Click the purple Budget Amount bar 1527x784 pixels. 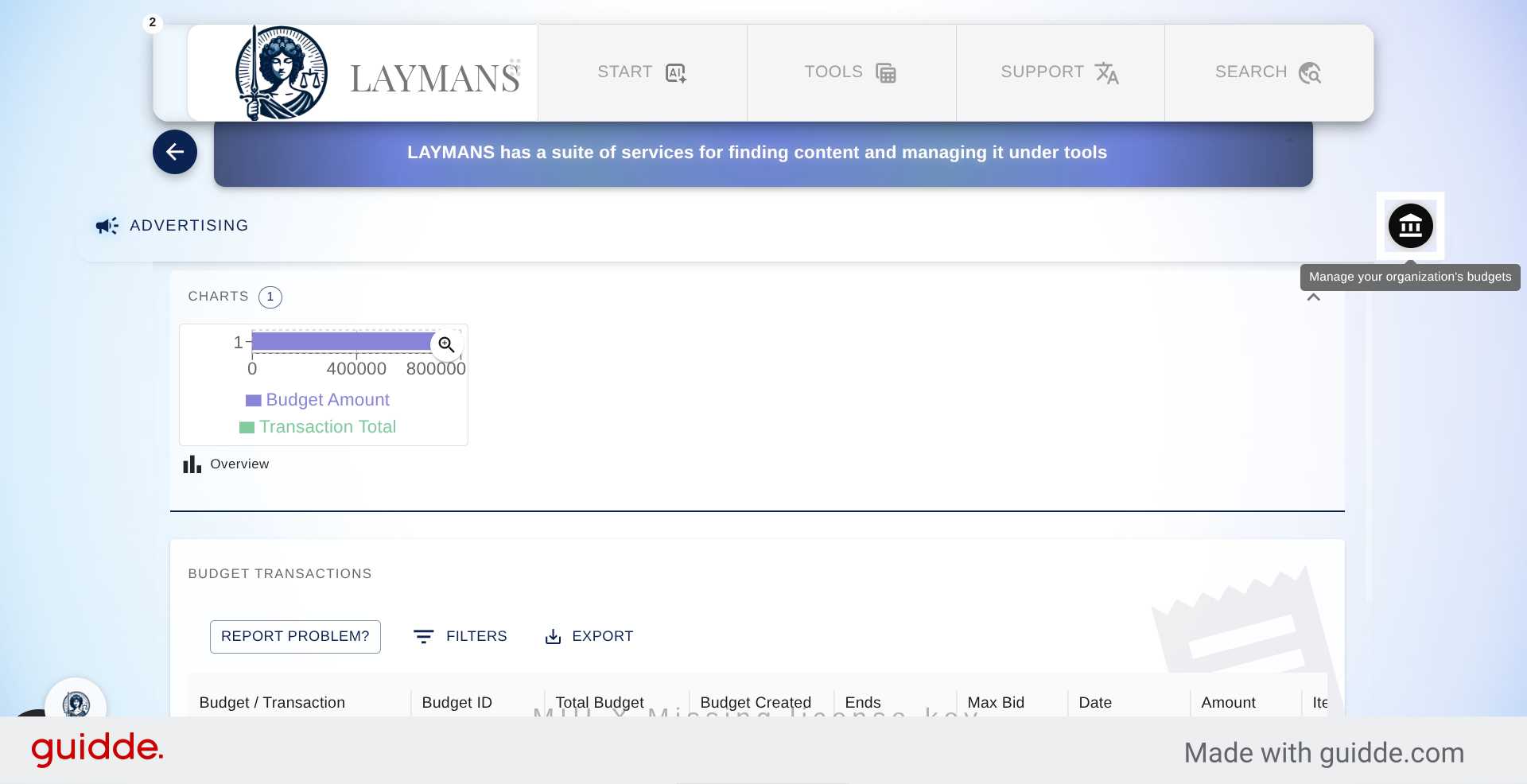[x=342, y=342]
